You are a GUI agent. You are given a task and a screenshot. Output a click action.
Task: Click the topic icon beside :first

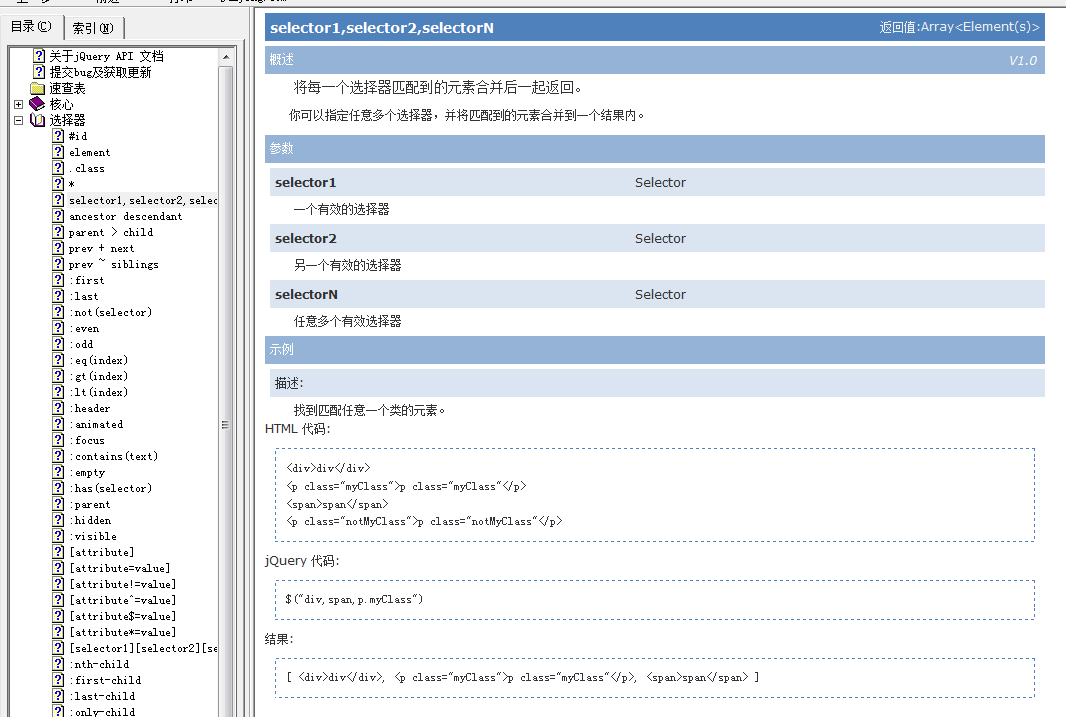(x=58, y=280)
